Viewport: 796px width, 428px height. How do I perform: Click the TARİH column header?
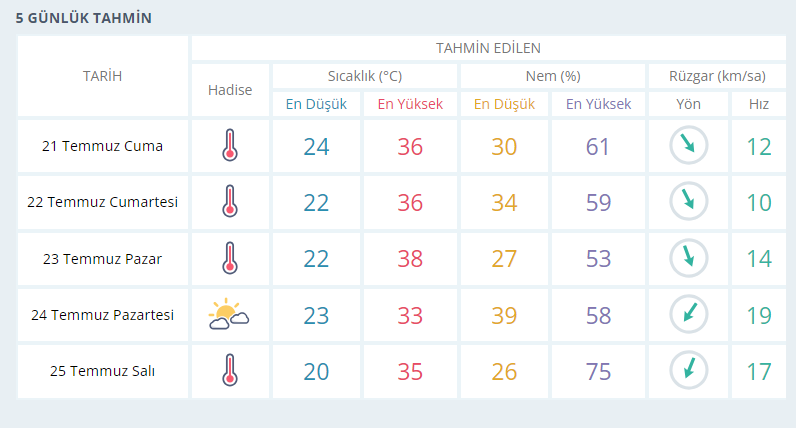point(103,76)
